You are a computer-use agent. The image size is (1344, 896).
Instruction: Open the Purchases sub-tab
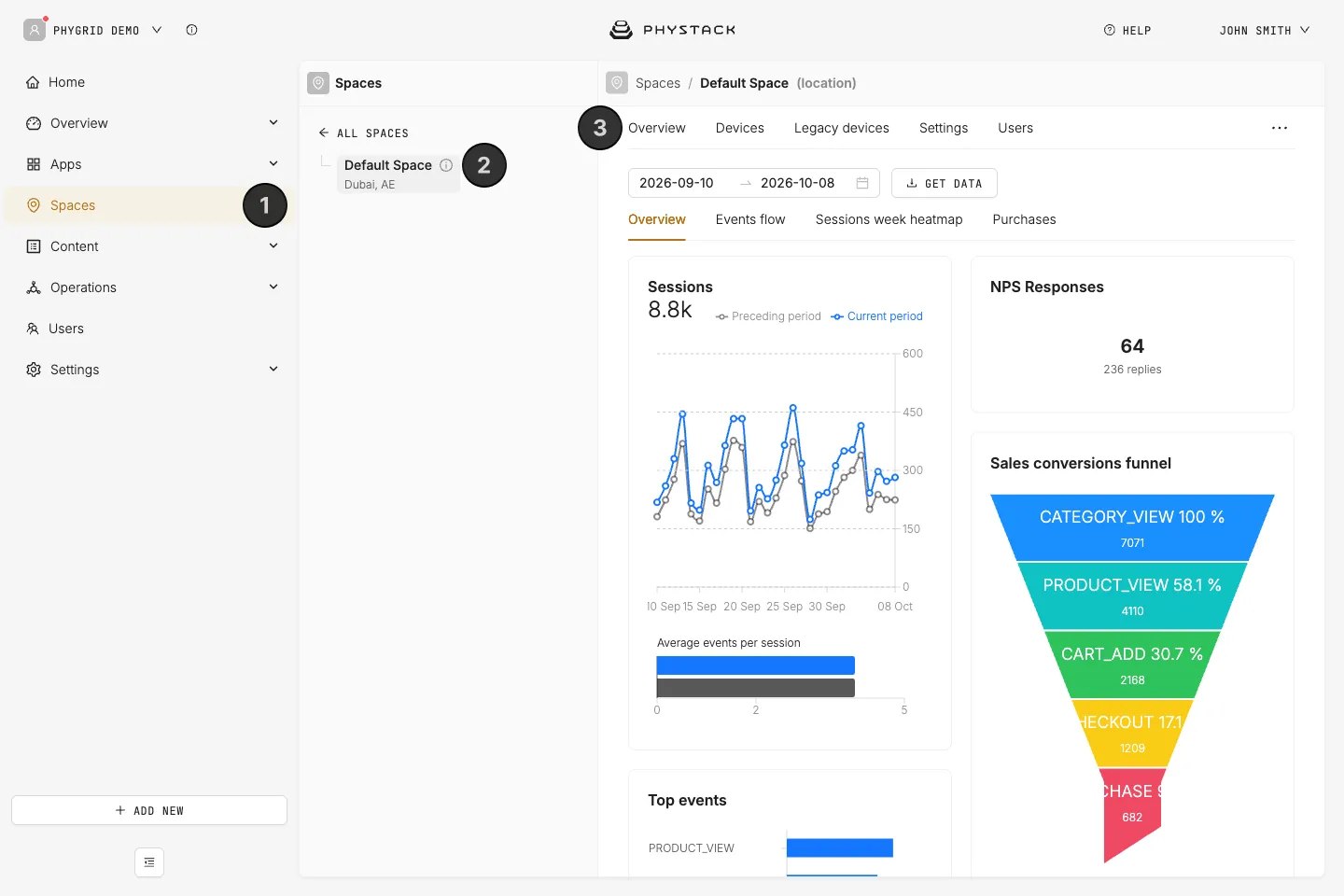(1025, 219)
